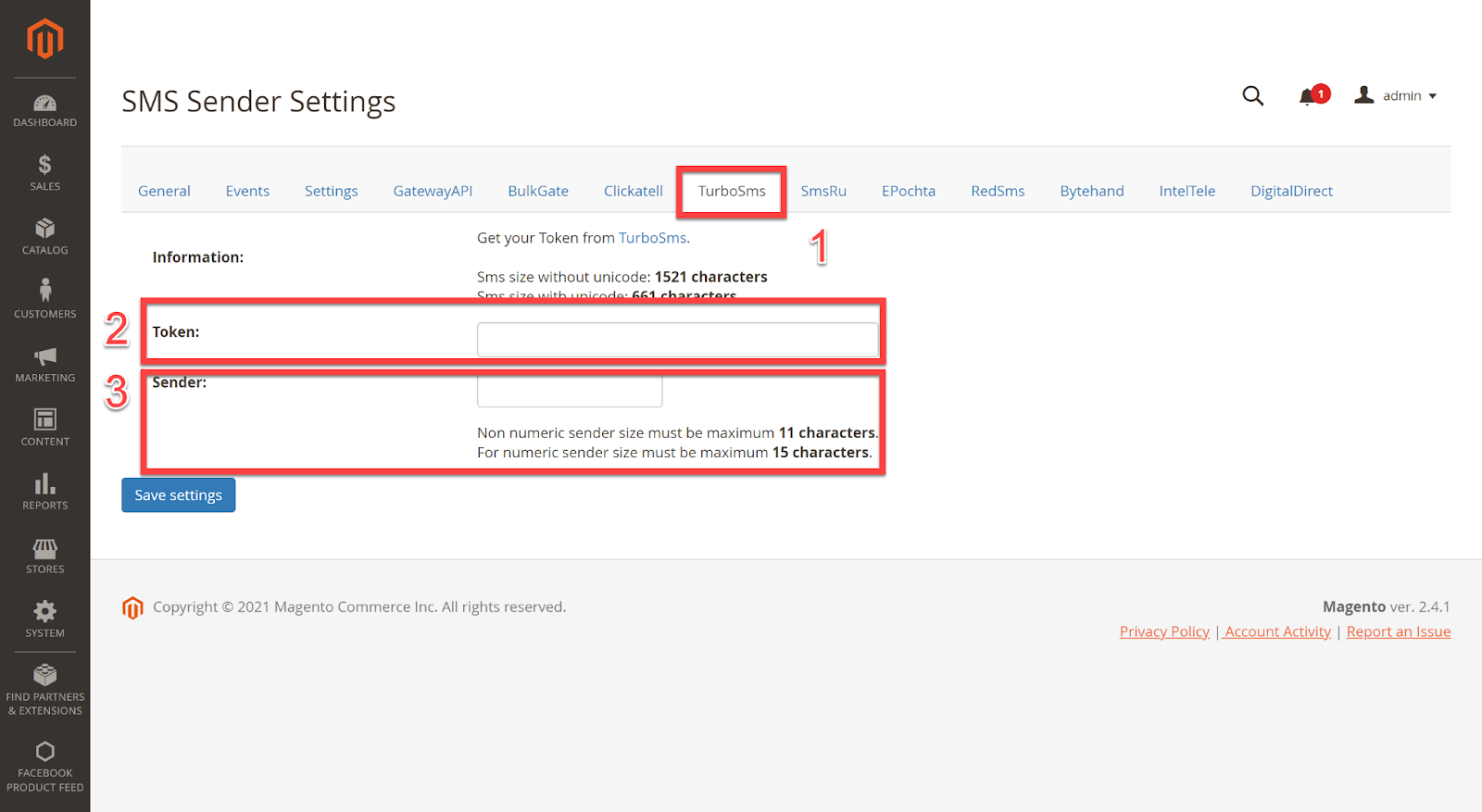Click the SMS Sender Settings heading

[x=258, y=101]
